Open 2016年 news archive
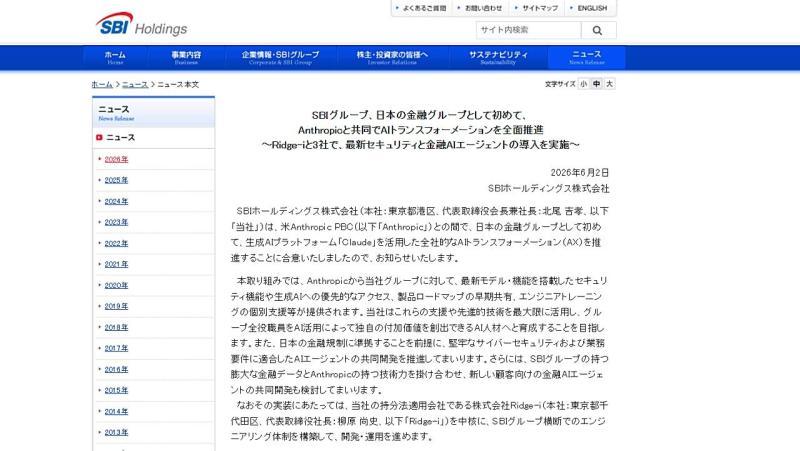The image size is (800, 451). pos(116,370)
